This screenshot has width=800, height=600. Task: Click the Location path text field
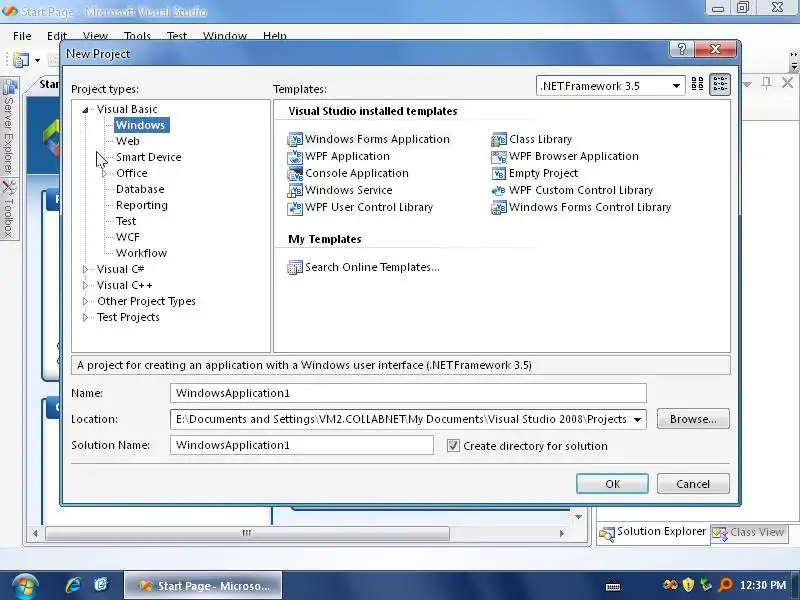click(x=401, y=419)
